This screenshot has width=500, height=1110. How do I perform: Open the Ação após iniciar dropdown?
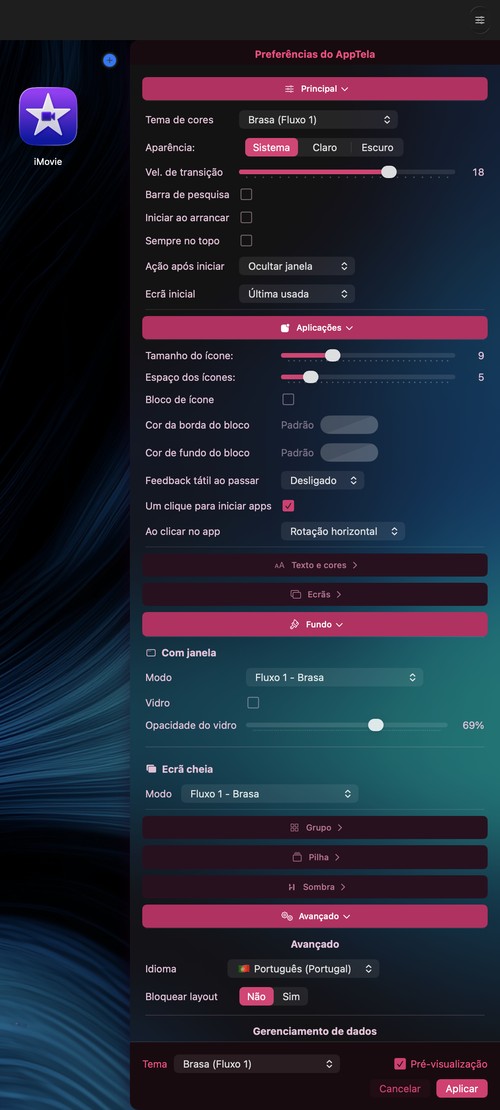[x=297, y=266]
